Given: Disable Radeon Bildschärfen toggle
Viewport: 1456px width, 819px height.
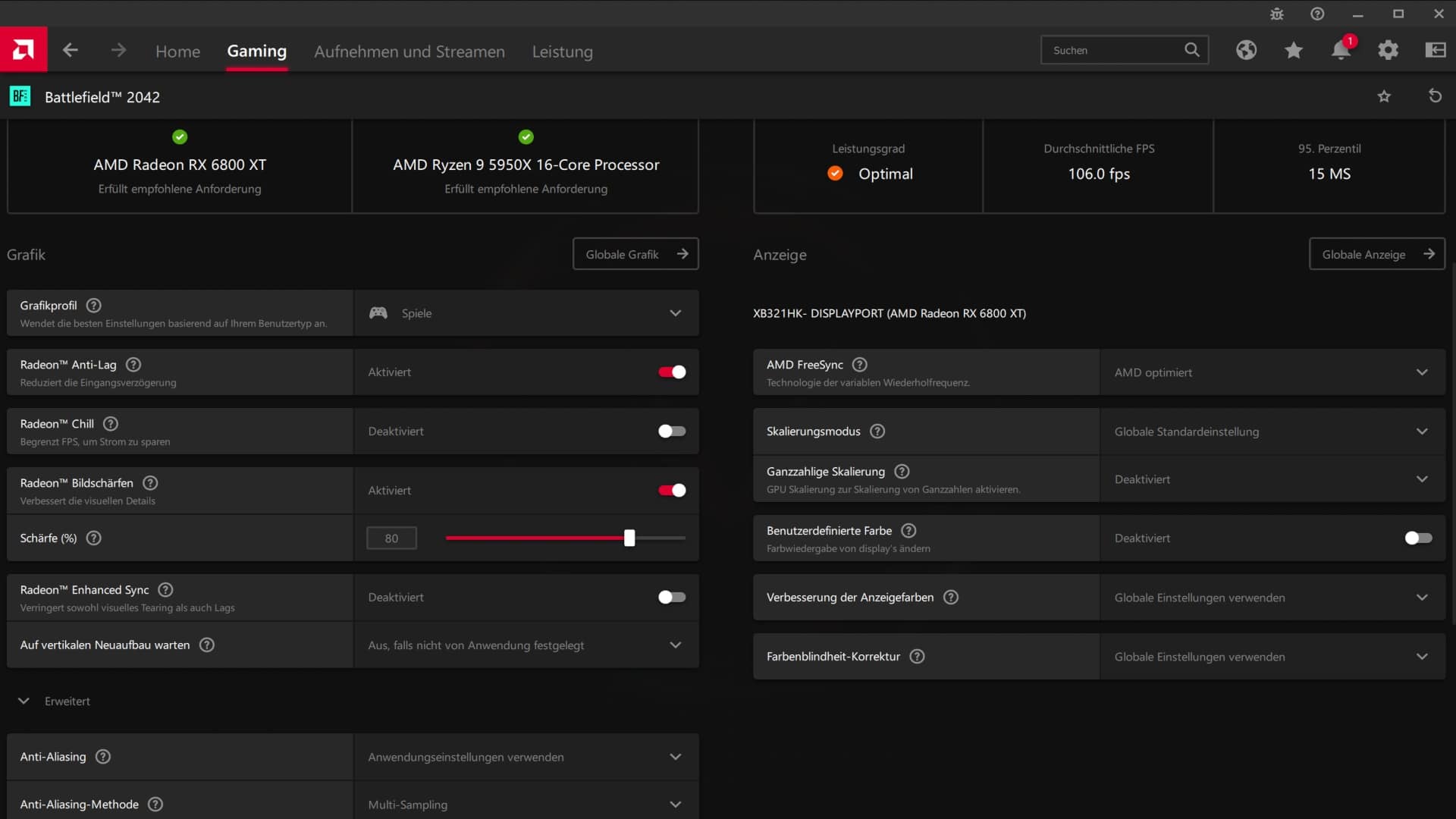Looking at the screenshot, I should click(x=672, y=490).
